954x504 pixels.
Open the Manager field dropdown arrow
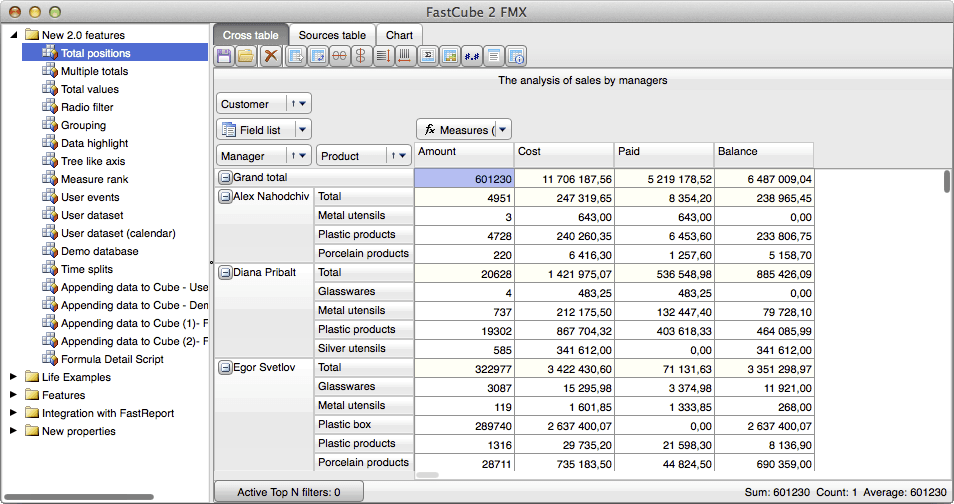coord(302,156)
